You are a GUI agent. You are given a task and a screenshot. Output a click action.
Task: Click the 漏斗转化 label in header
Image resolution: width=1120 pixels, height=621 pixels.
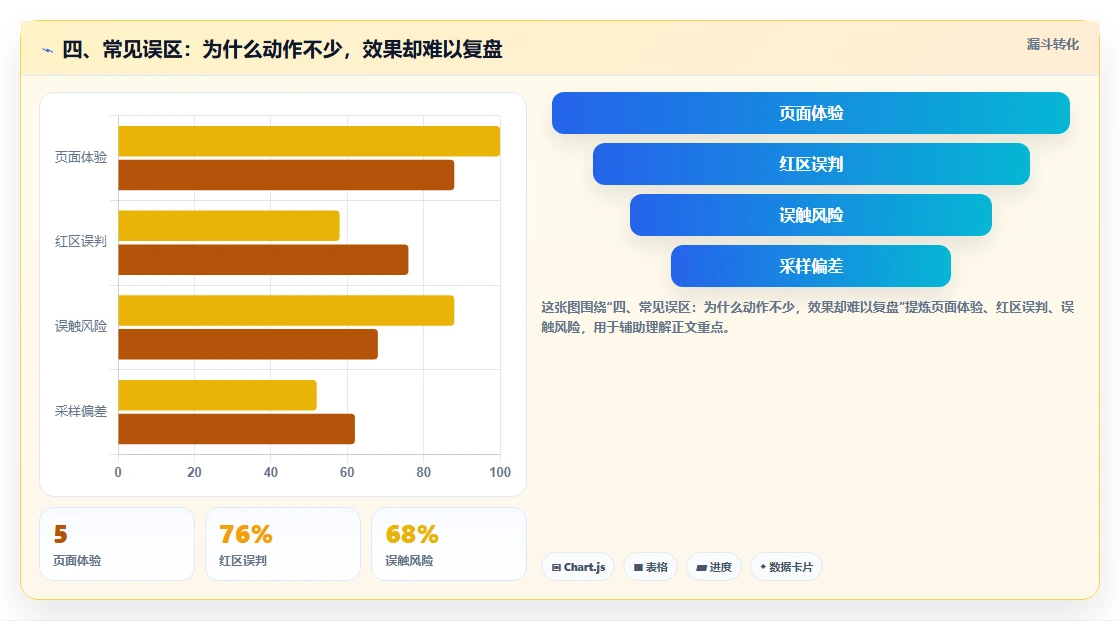coord(1052,44)
